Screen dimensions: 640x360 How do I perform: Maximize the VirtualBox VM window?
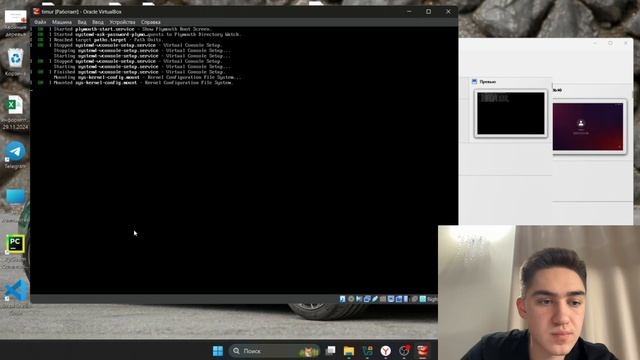[428, 11]
